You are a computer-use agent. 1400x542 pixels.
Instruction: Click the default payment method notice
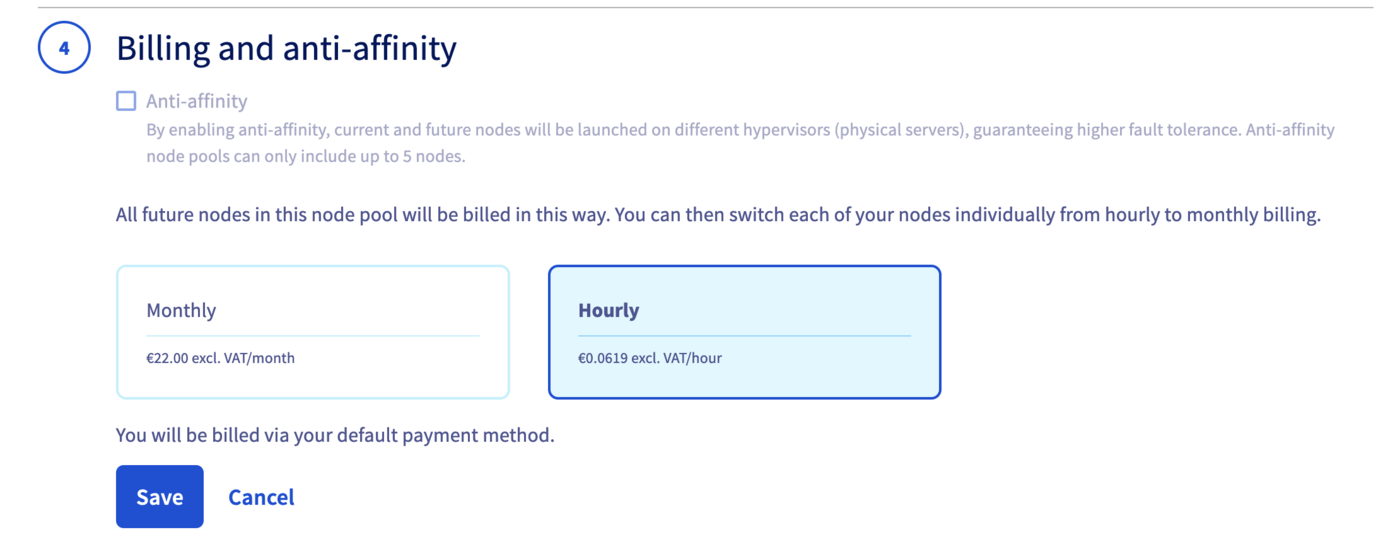coord(334,435)
